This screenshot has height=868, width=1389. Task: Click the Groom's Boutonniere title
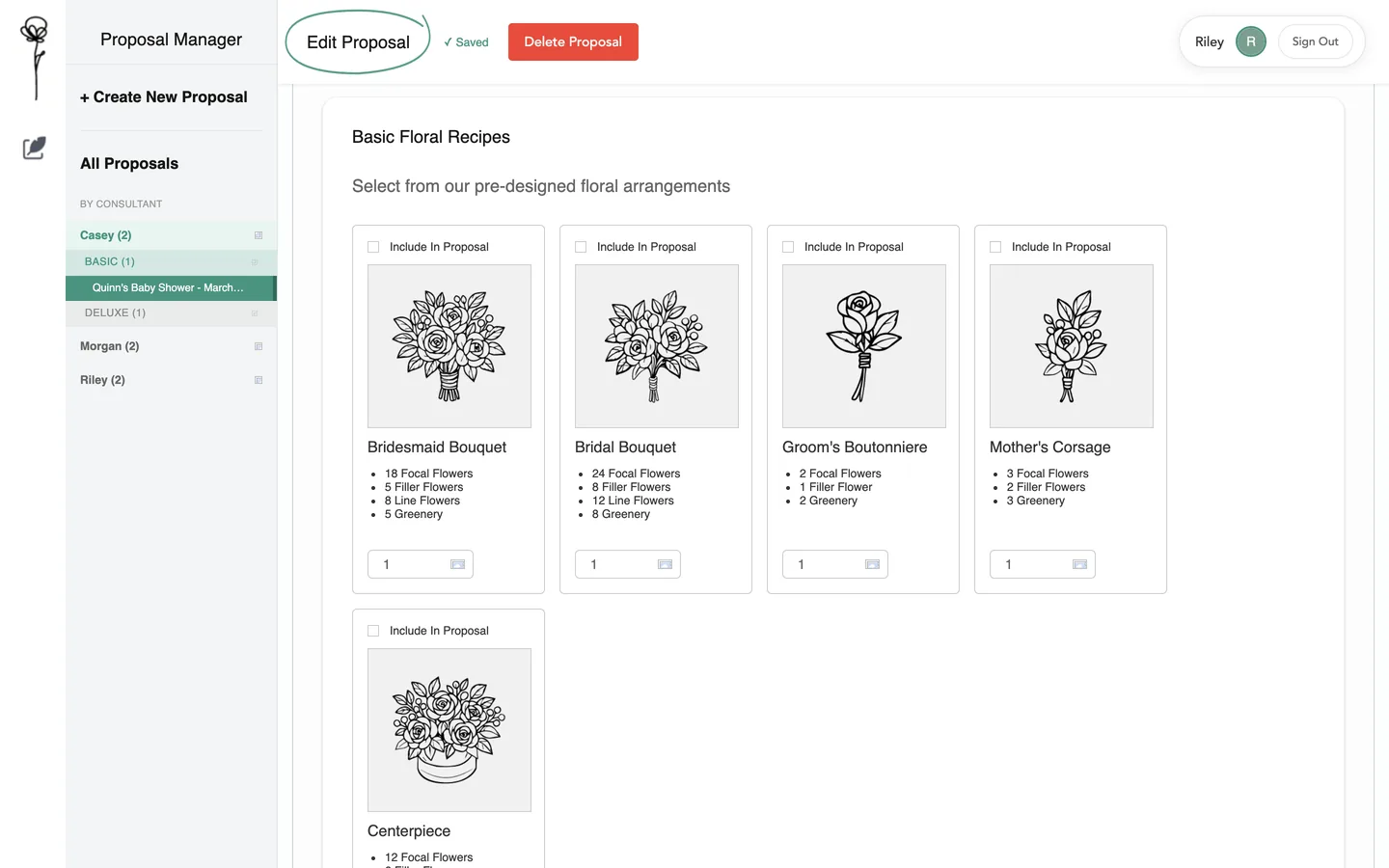855,448
